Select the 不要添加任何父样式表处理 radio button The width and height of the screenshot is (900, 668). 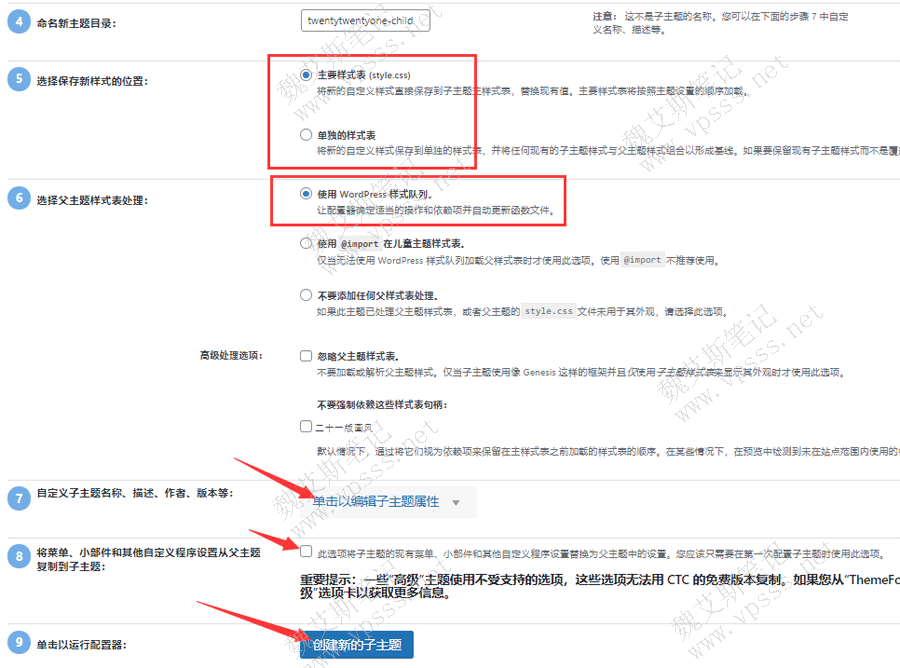coord(305,294)
